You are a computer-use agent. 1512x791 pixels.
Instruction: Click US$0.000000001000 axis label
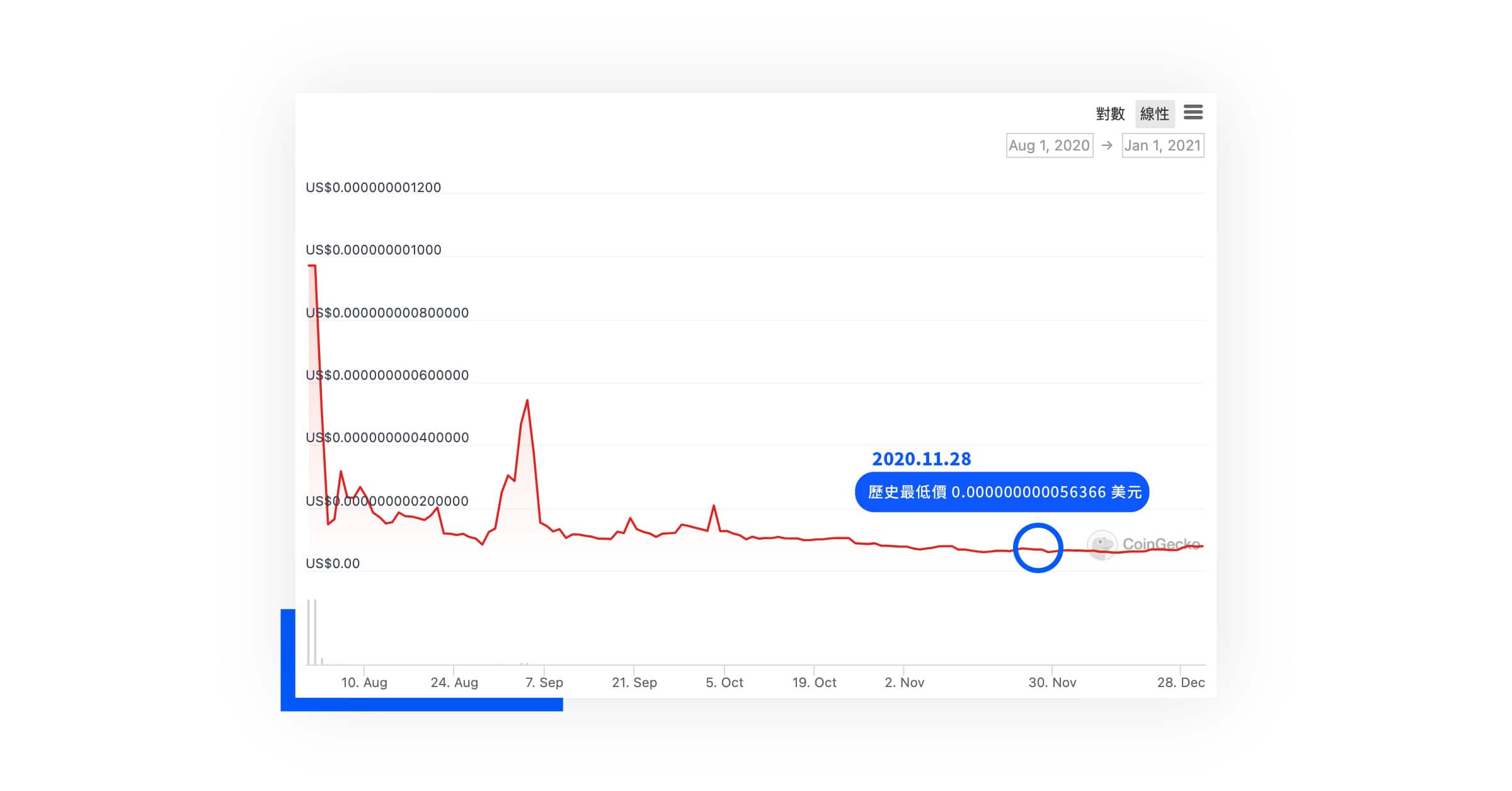(373, 250)
